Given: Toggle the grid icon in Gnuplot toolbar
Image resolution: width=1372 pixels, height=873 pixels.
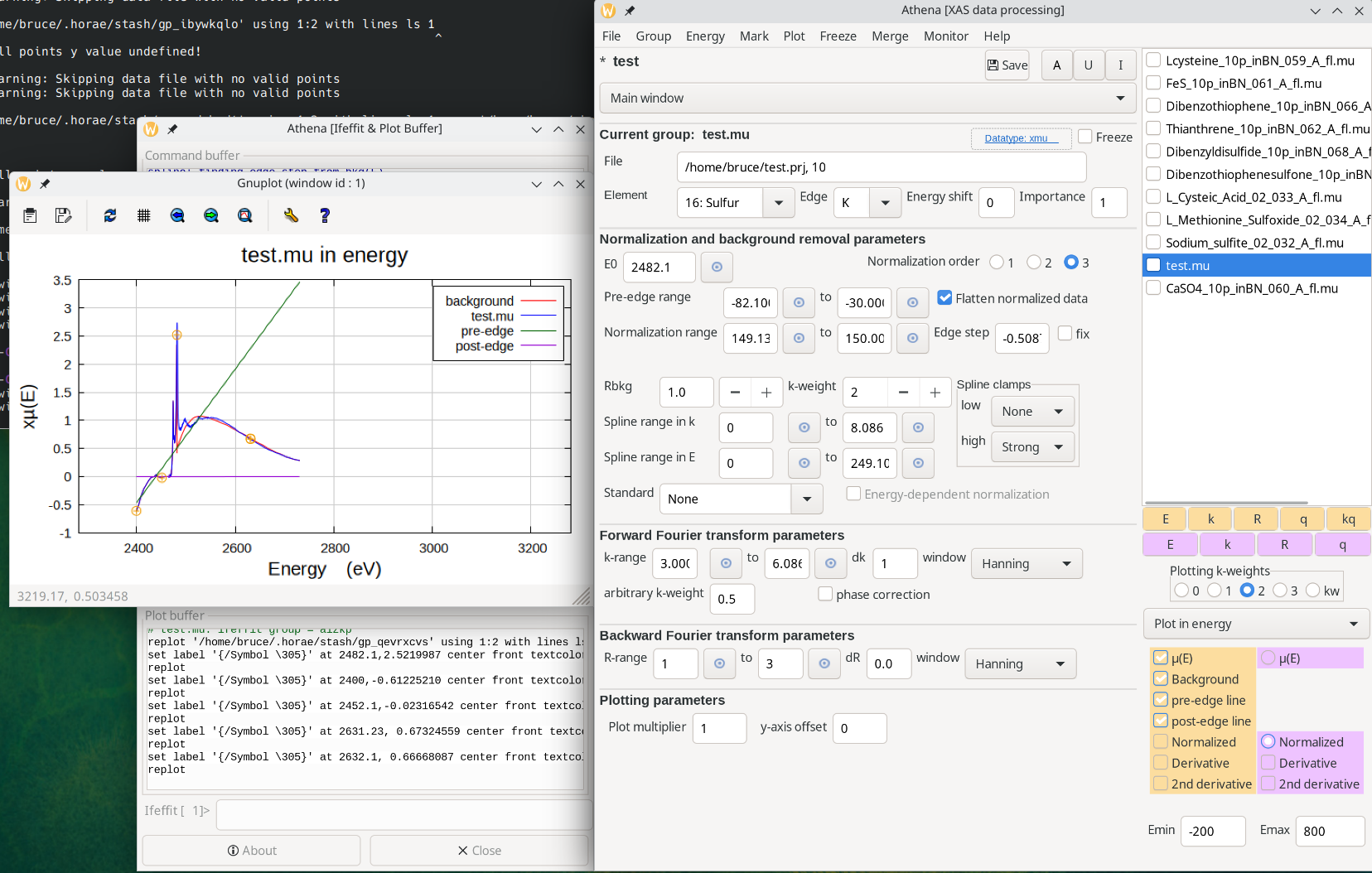Looking at the screenshot, I should [144, 215].
